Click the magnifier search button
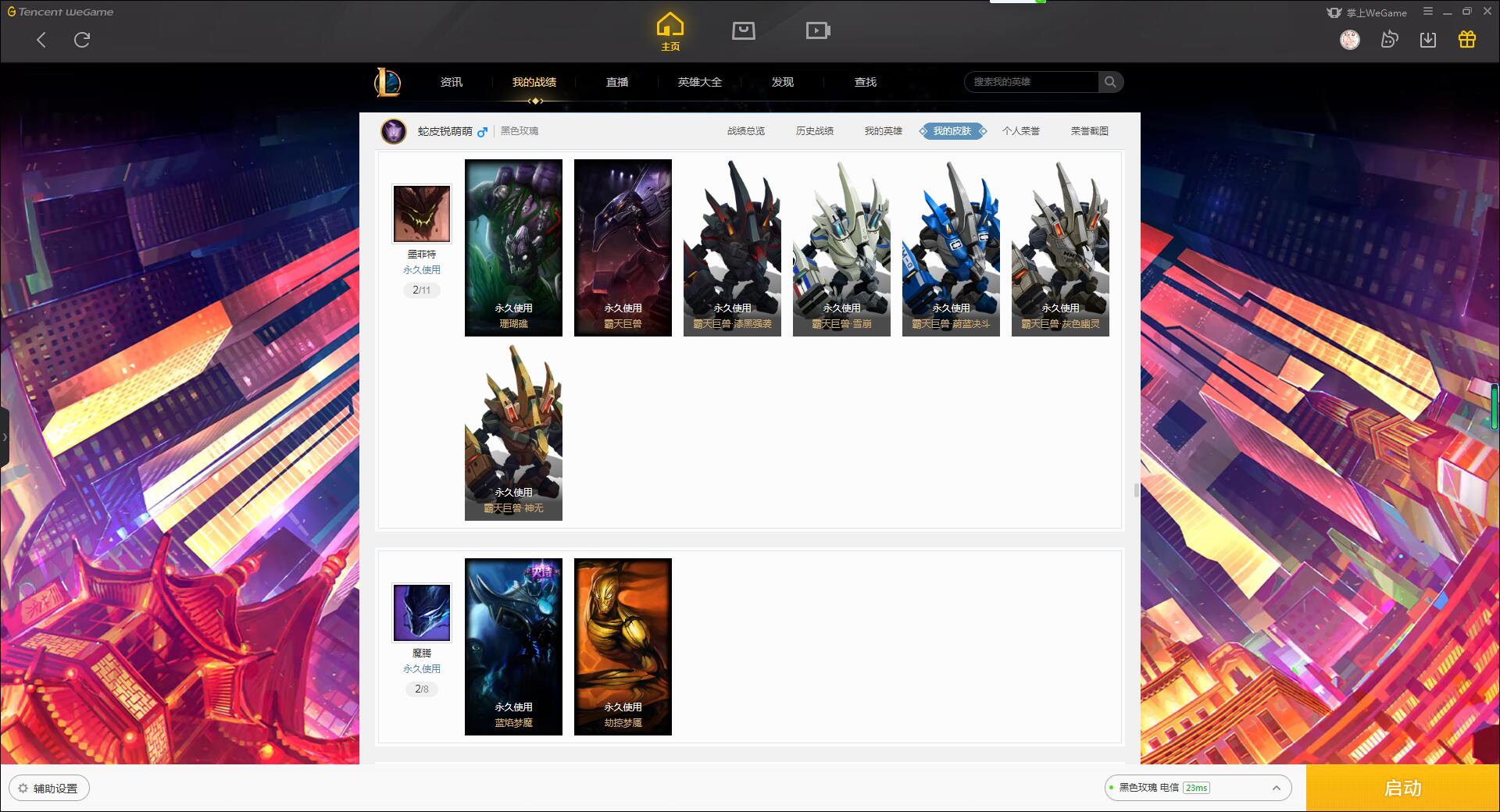 [x=1110, y=82]
